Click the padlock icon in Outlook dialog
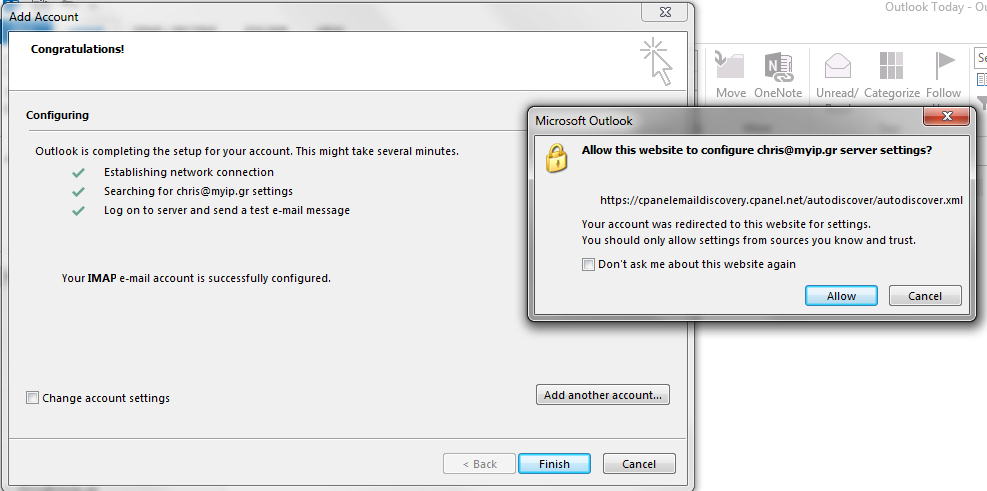Viewport: 987px width, 491px height. coord(554,158)
